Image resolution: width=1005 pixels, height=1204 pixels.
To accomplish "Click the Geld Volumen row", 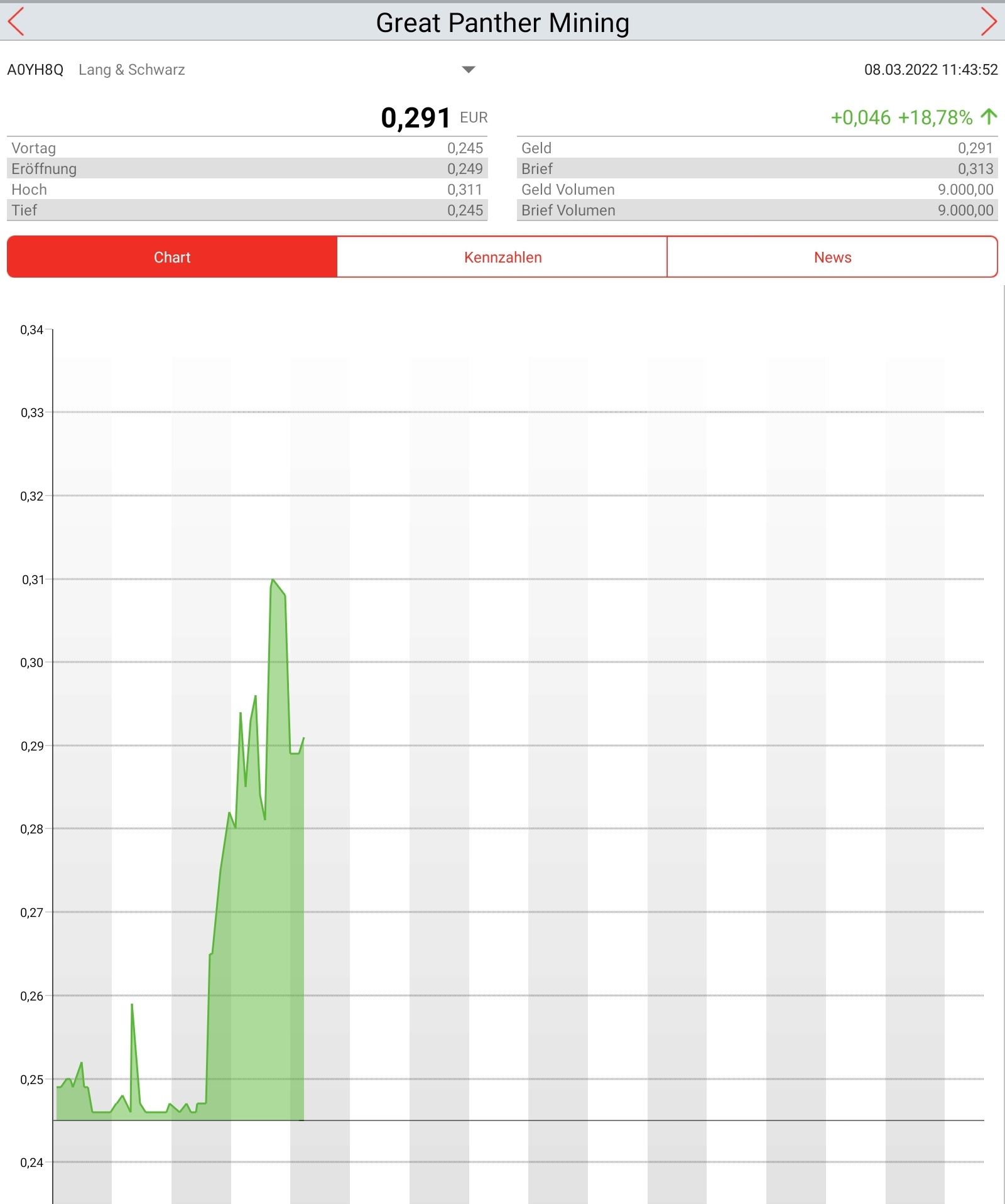I will (757, 190).
